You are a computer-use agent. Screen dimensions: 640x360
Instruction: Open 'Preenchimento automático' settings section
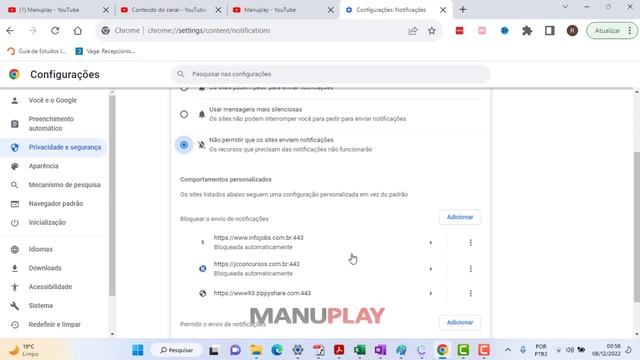pyautogui.click(x=53, y=124)
